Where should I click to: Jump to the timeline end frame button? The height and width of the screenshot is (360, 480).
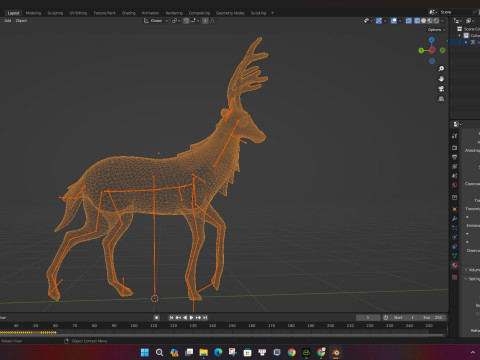(x=205, y=318)
